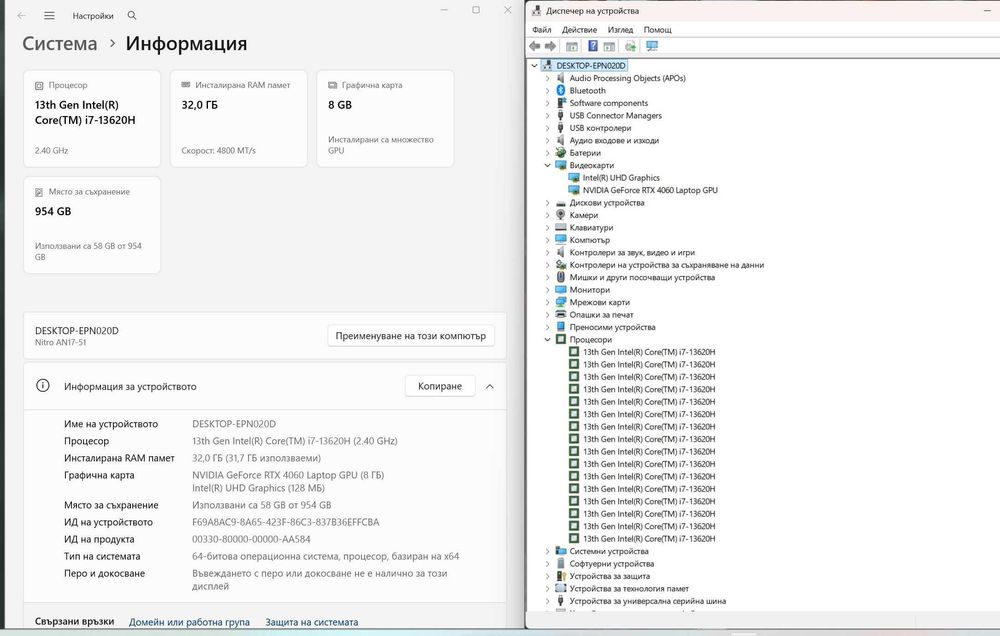Click the blue Help icon in toolbar
1000x636 pixels.
click(592, 46)
